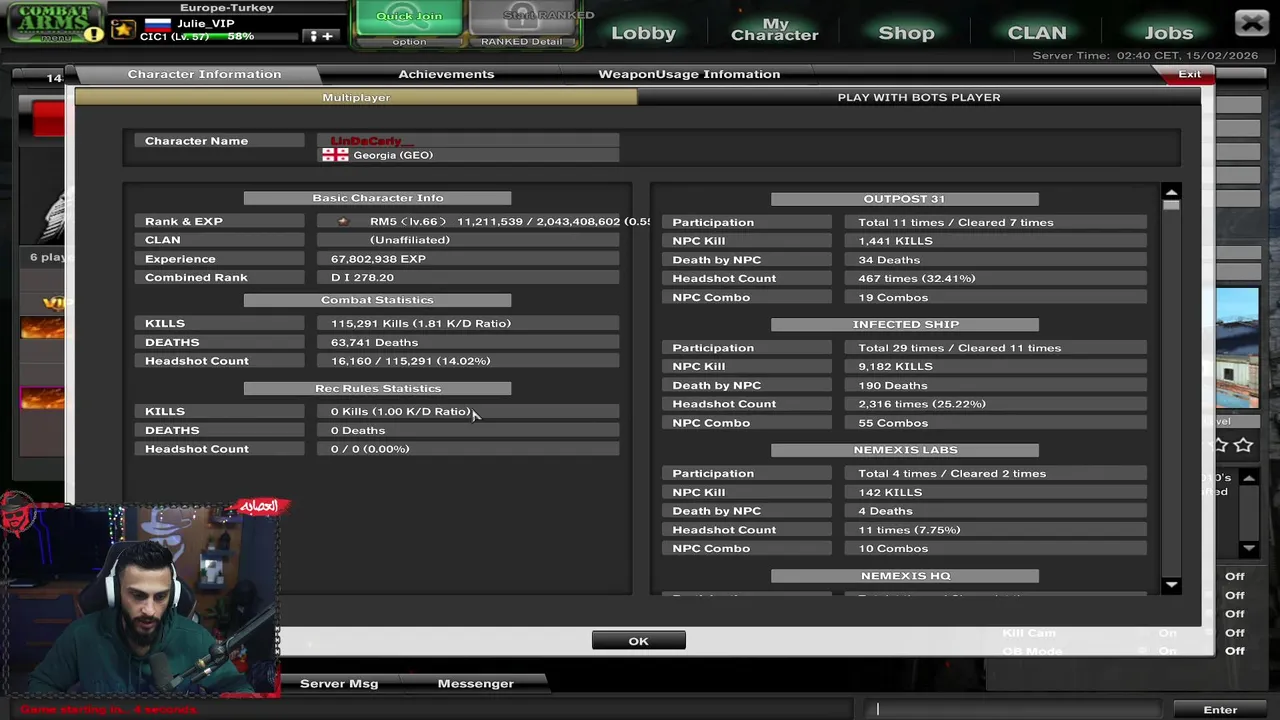The image size is (1280, 720).
Task: Click '2,316 times (25.22%)' headshot value
Action: coord(922,404)
